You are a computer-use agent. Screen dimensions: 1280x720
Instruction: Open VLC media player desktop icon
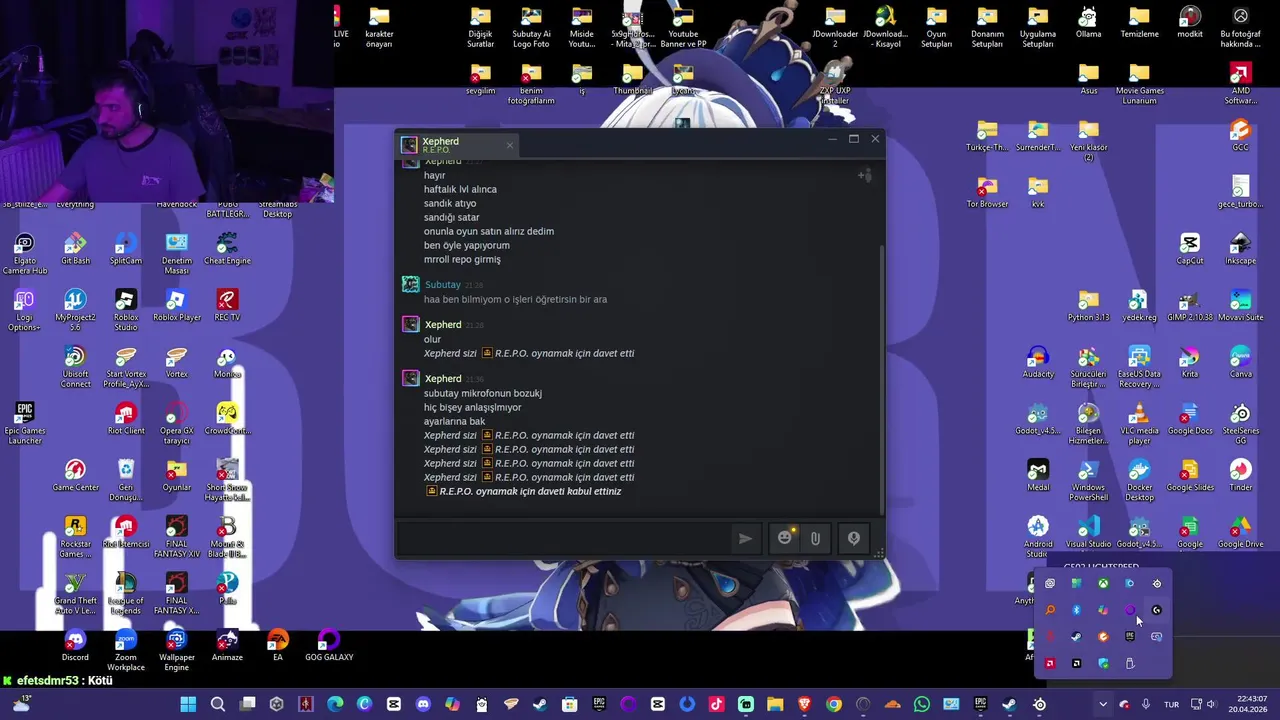(1139, 423)
